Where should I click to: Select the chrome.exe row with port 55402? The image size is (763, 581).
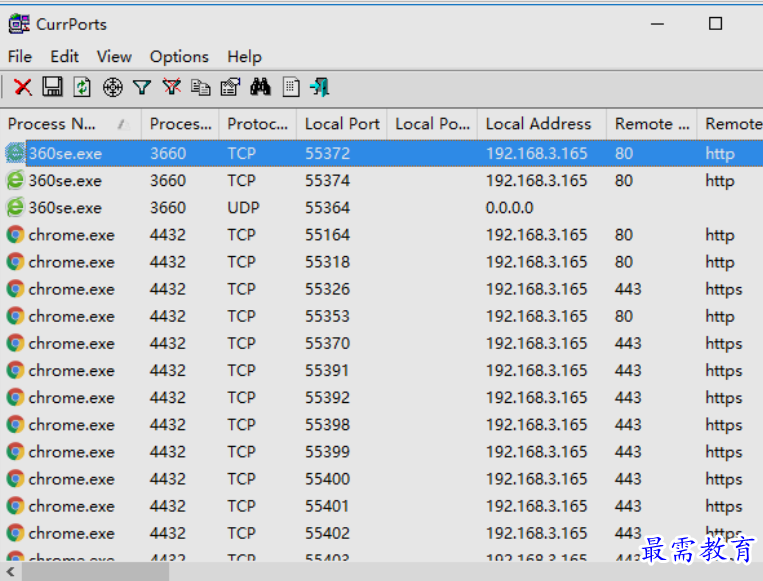coord(382,533)
